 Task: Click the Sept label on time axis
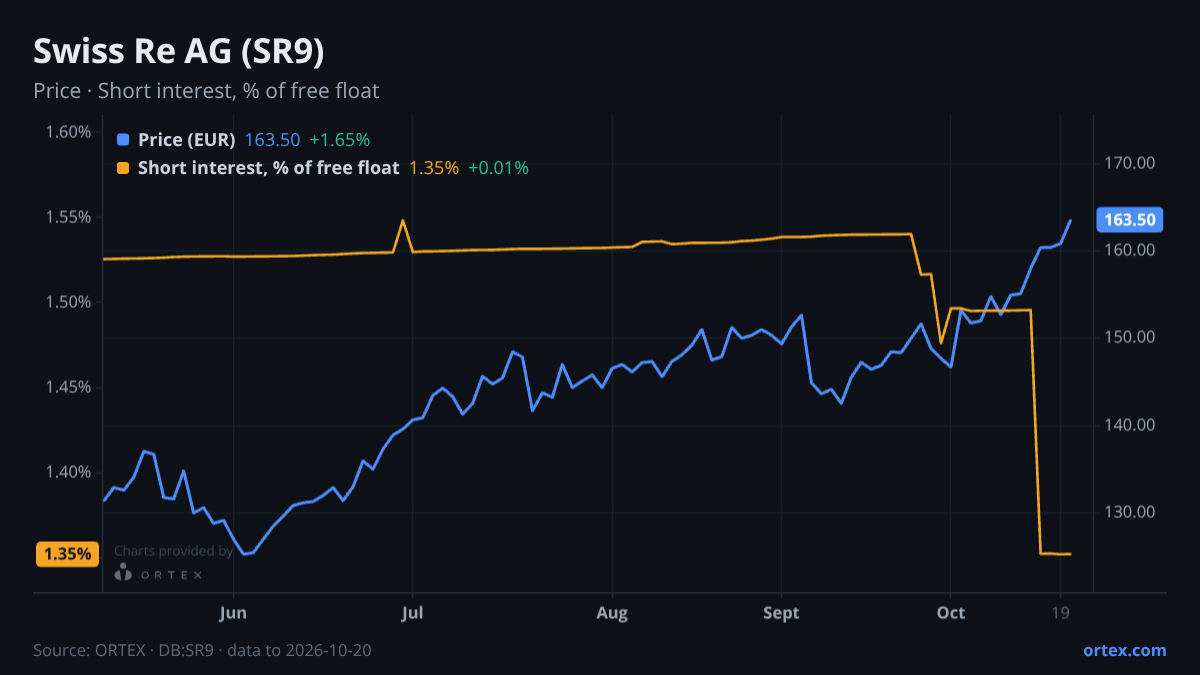[781, 613]
